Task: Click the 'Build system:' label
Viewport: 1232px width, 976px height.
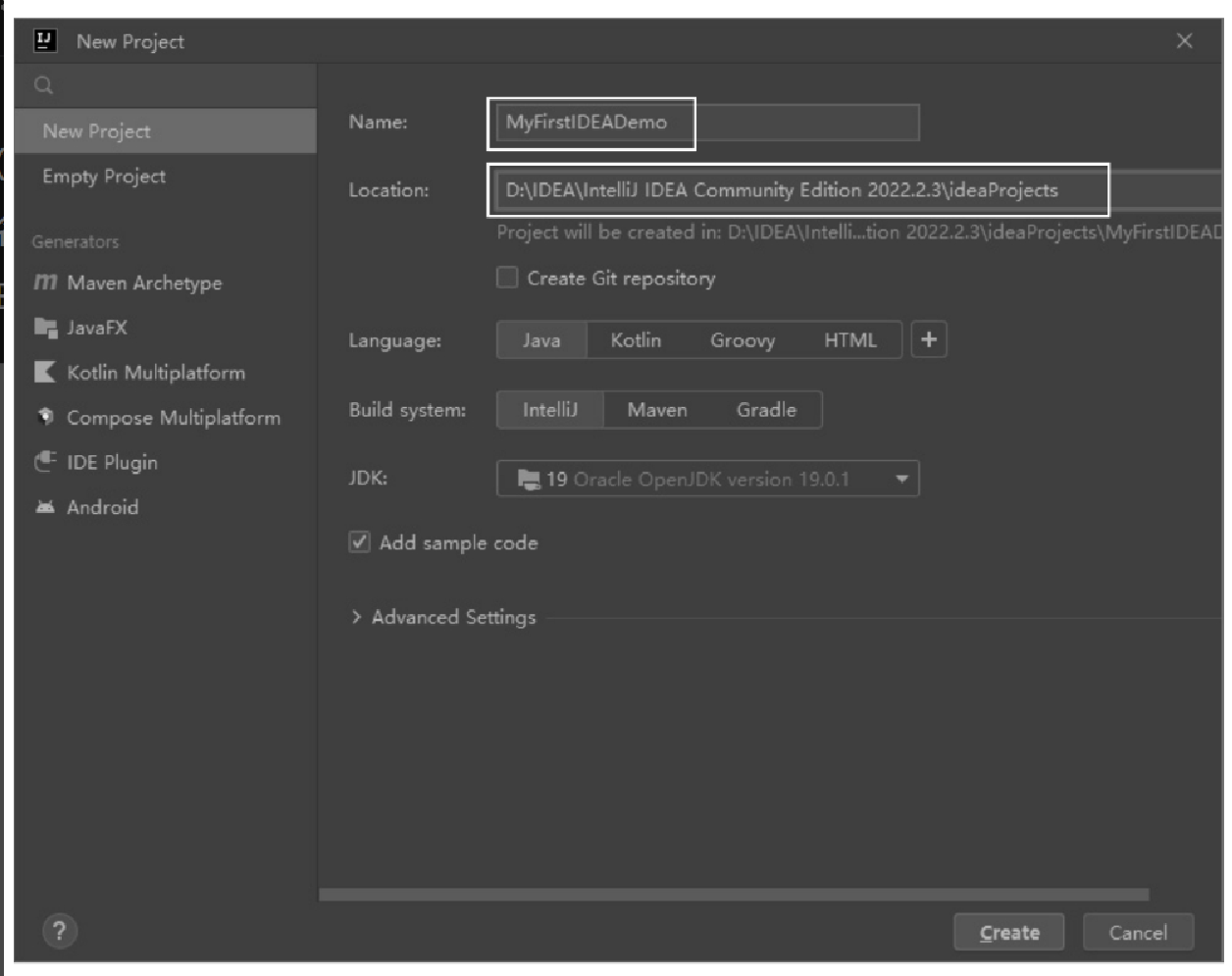Action: pyautogui.click(x=408, y=410)
